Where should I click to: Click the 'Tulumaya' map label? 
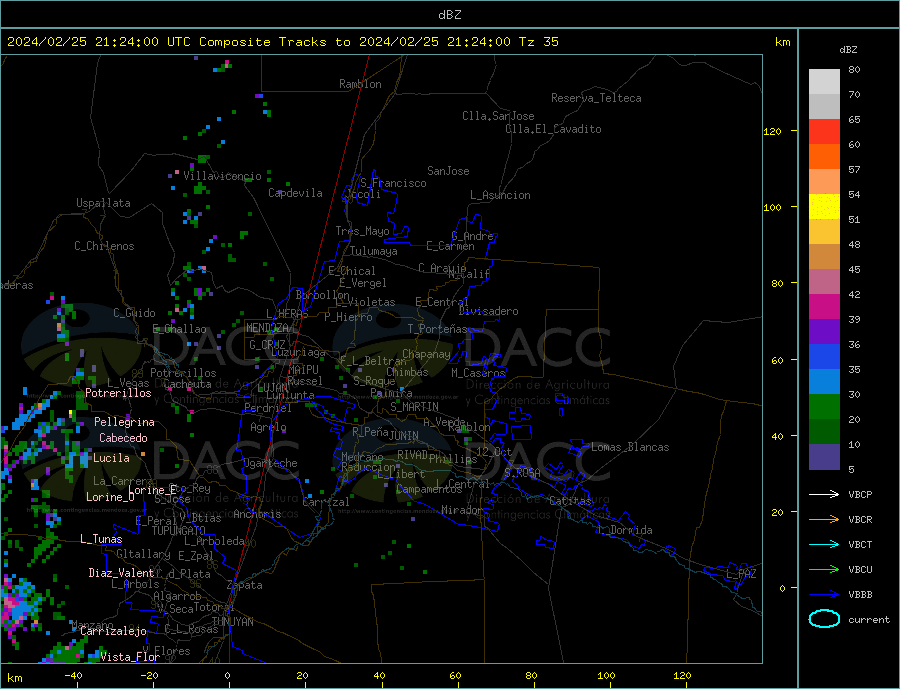[x=373, y=251]
